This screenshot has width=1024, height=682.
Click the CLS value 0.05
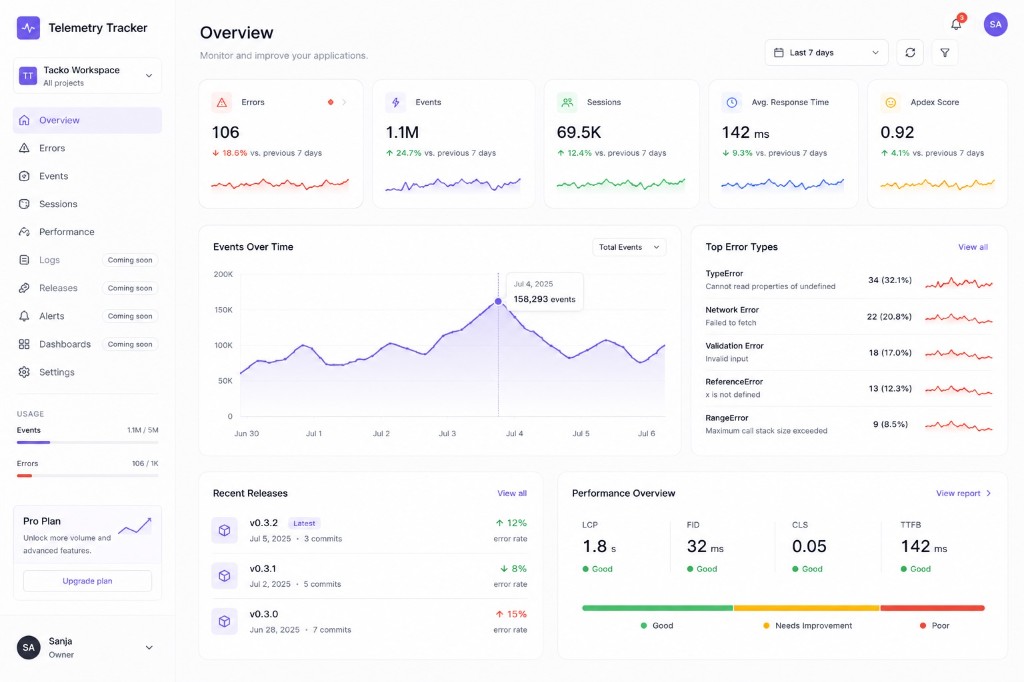coord(809,546)
